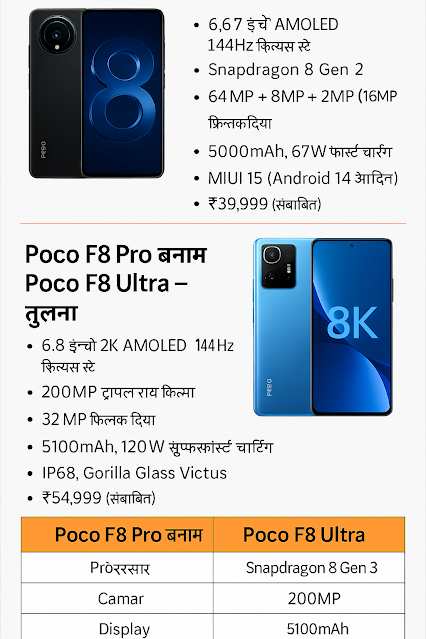
Task: Click the black Poco phone image
Action: point(97,93)
